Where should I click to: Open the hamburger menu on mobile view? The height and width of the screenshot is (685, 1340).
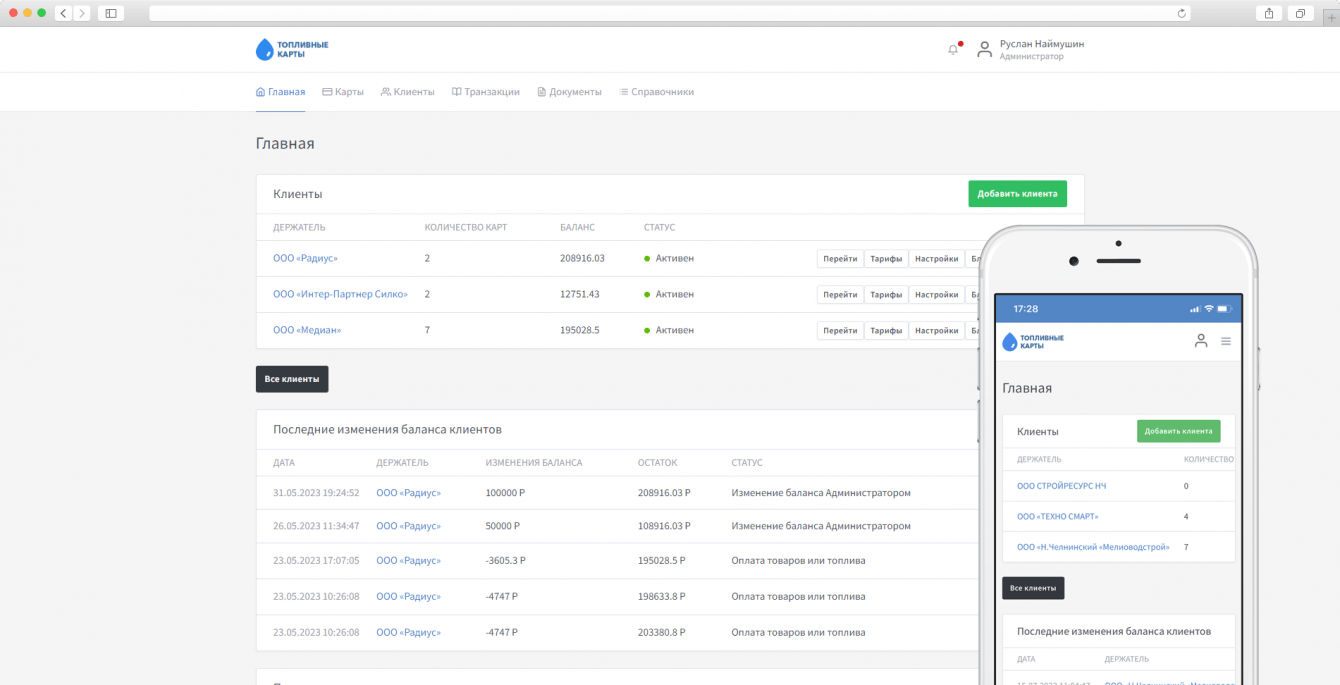[1226, 341]
